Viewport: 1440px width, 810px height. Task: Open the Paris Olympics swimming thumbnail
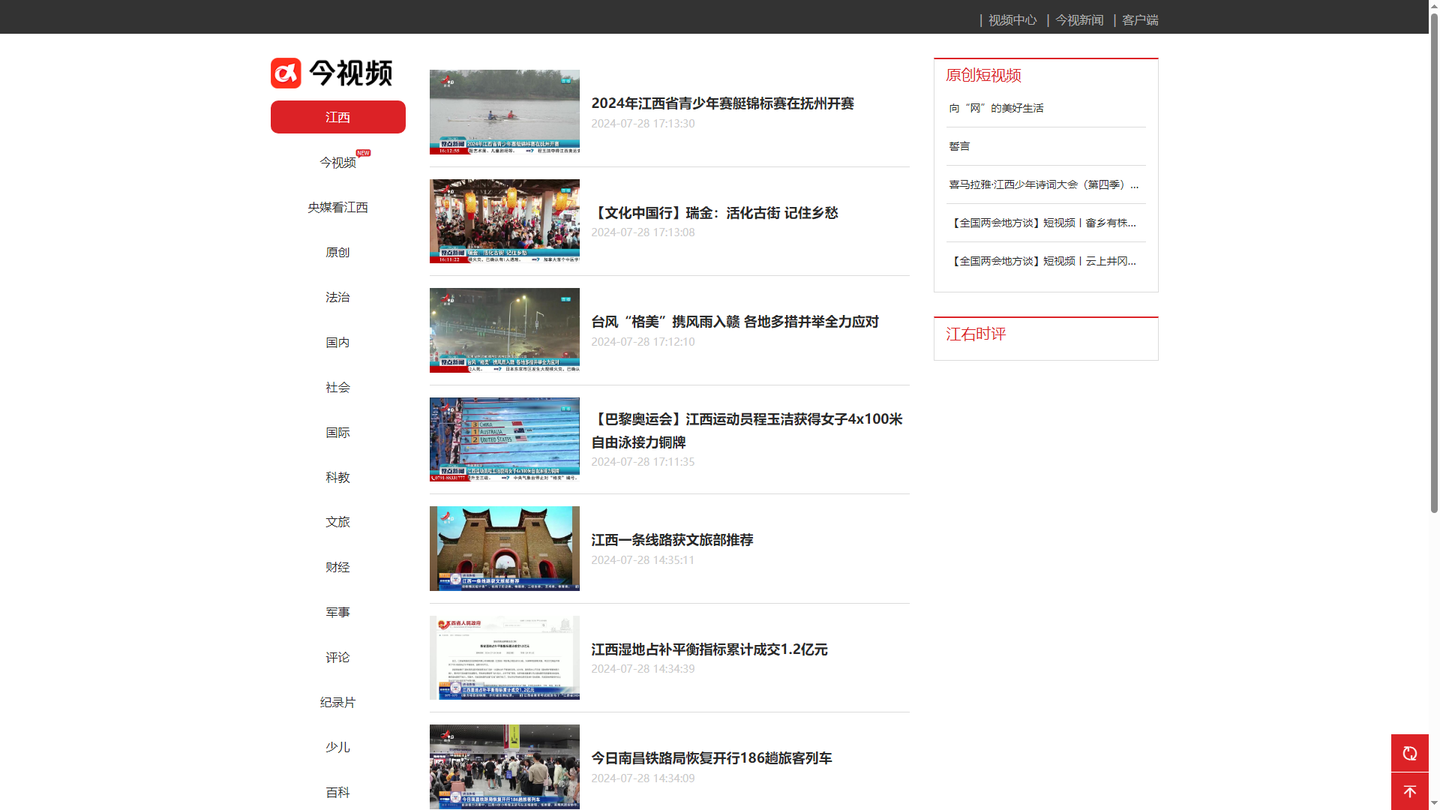(505, 439)
